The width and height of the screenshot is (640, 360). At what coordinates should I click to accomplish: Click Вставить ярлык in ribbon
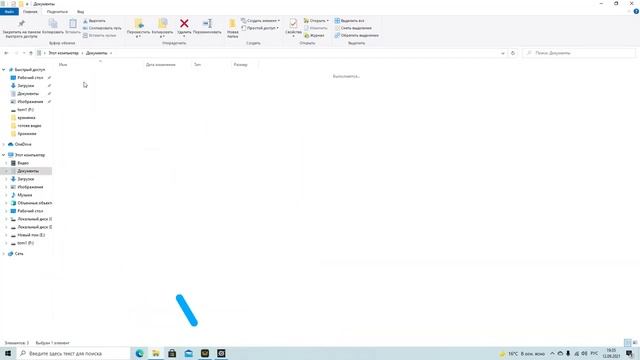pos(100,36)
